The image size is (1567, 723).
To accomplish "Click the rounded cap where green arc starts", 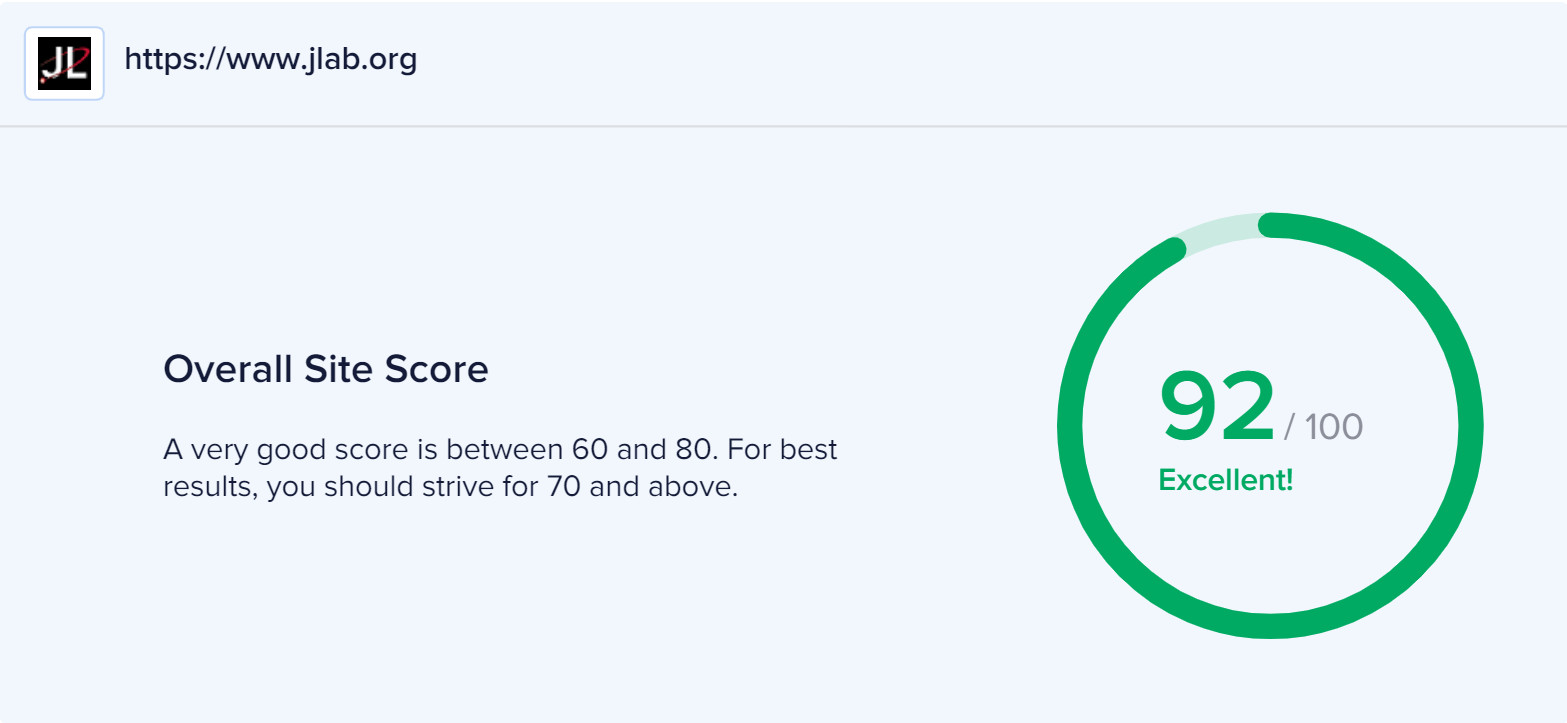I will 1270,225.
